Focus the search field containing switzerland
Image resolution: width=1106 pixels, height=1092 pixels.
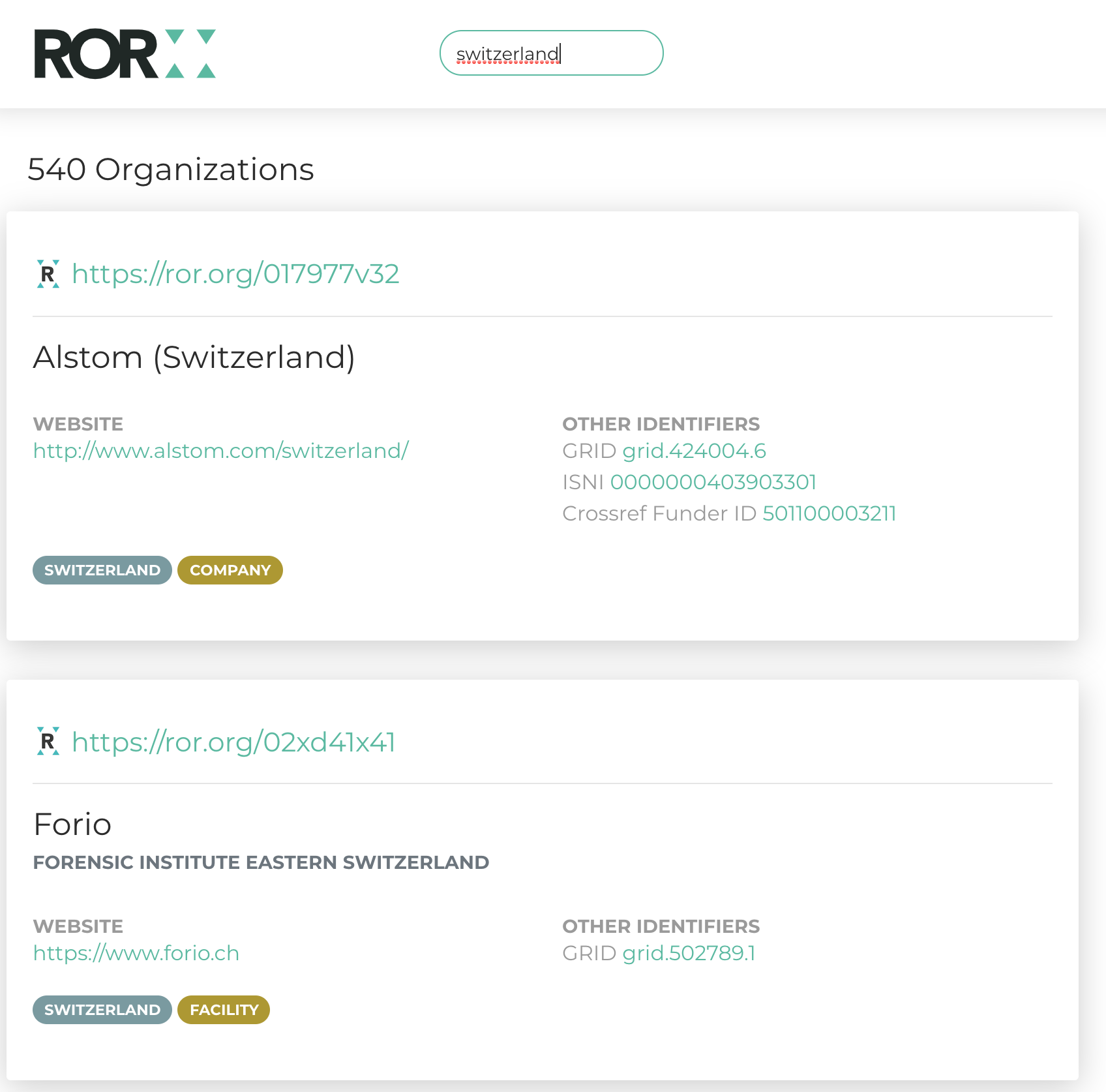pos(551,53)
